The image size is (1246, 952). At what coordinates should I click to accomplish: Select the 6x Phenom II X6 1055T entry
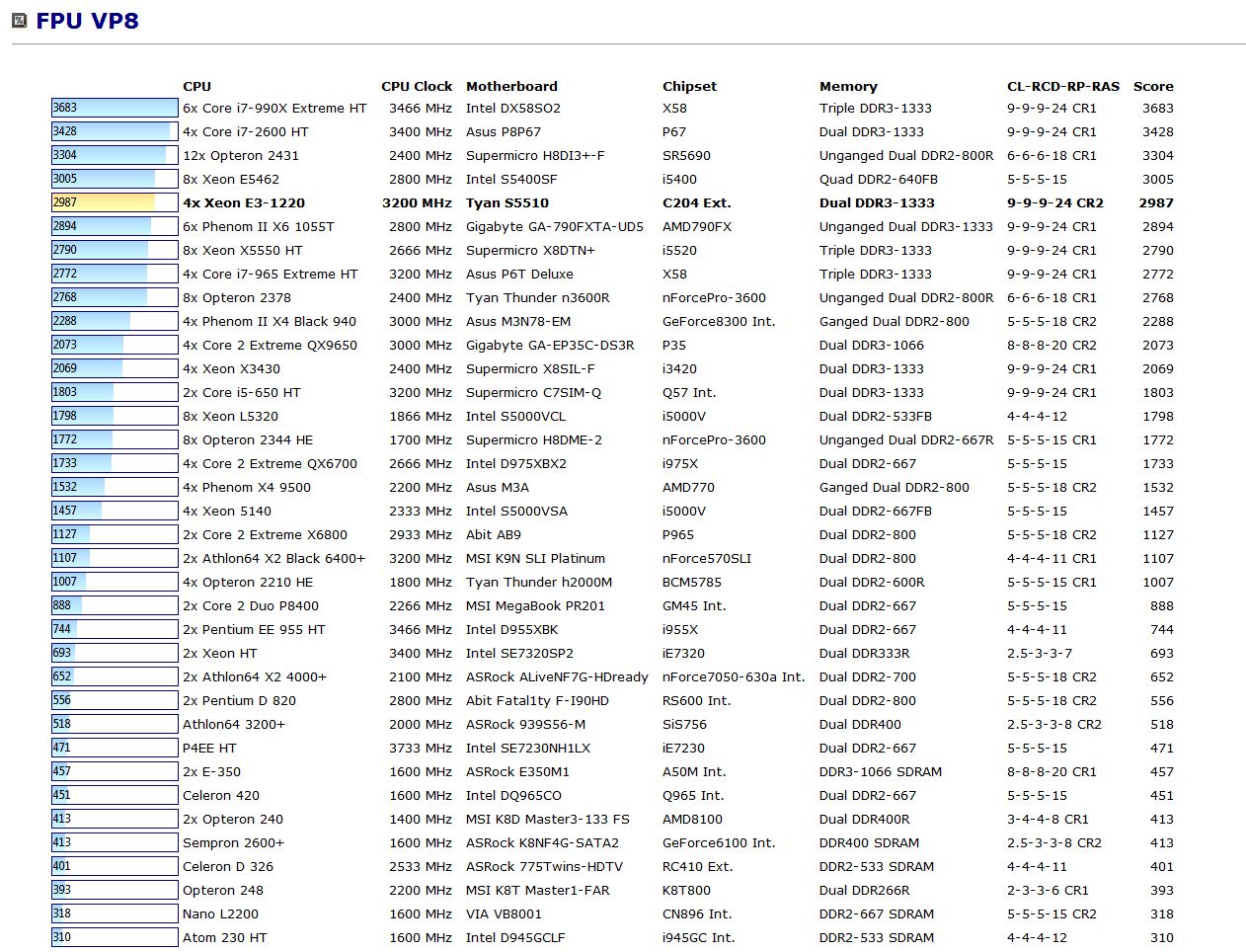259,226
